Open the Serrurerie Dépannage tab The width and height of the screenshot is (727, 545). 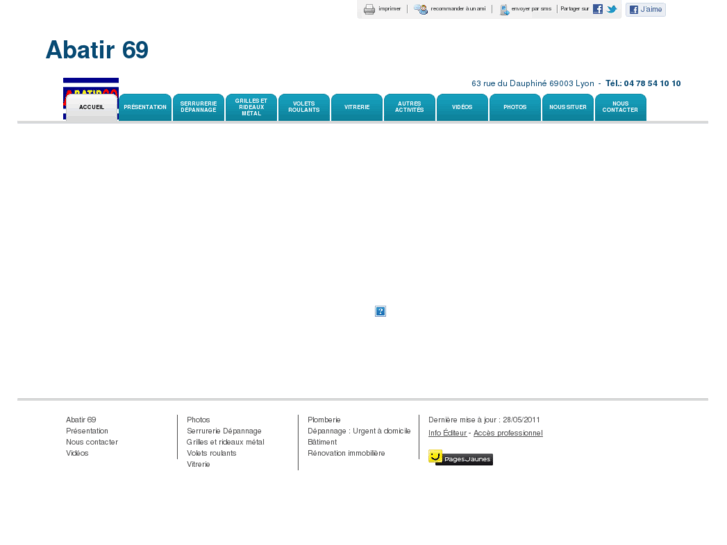click(x=198, y=107)
